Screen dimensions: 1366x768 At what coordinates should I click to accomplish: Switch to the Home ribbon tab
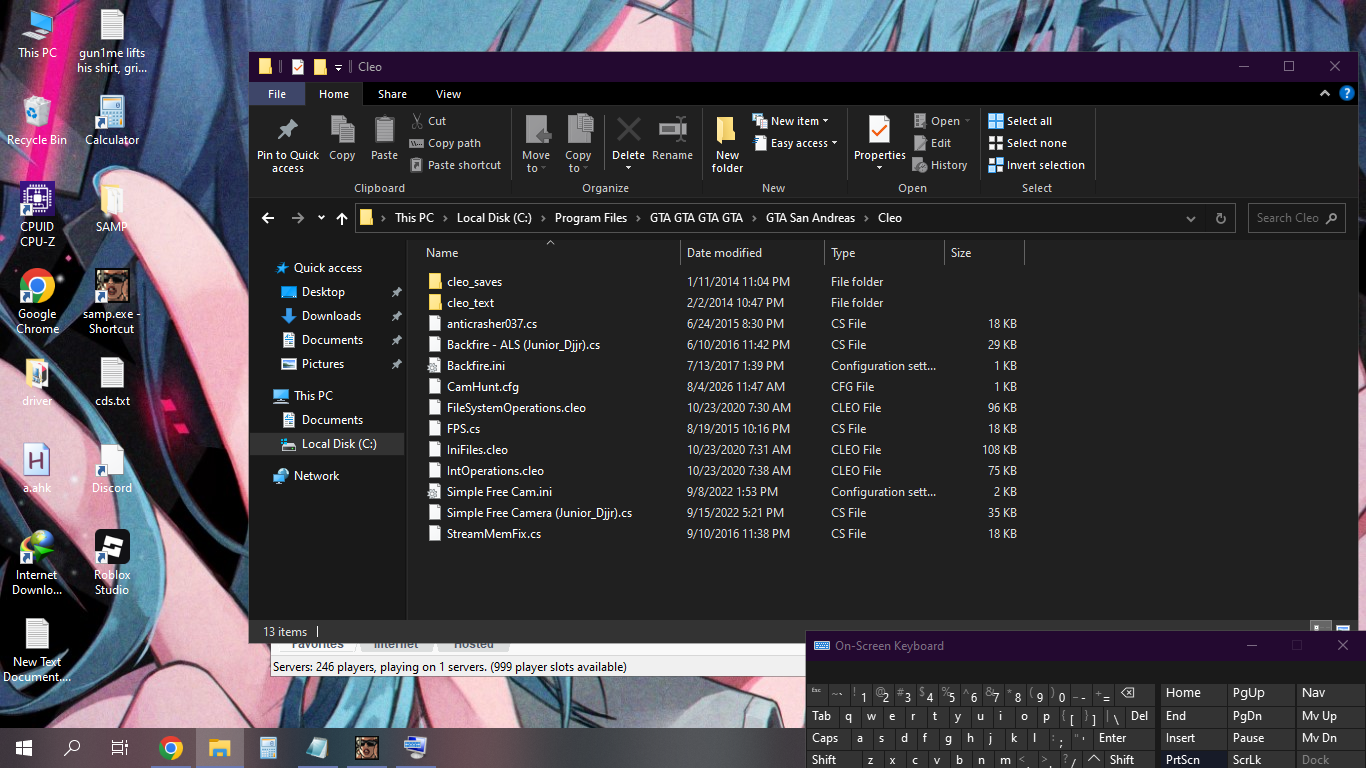click(x=334, y=94)
